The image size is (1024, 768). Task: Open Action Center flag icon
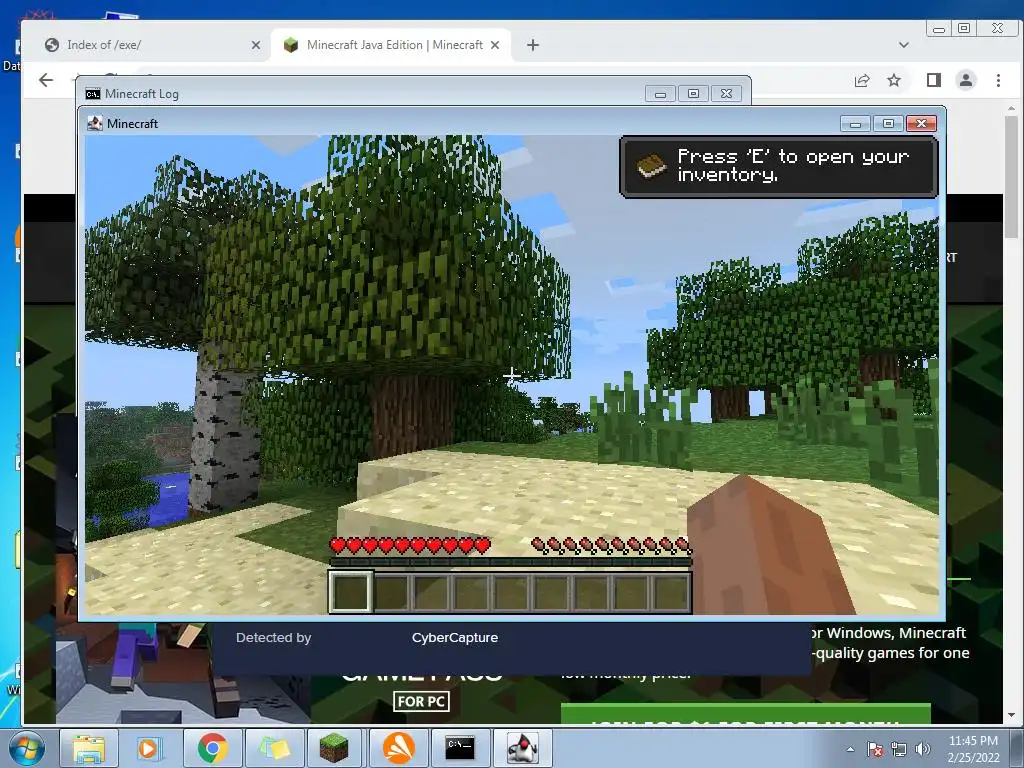tap(875, 749)
